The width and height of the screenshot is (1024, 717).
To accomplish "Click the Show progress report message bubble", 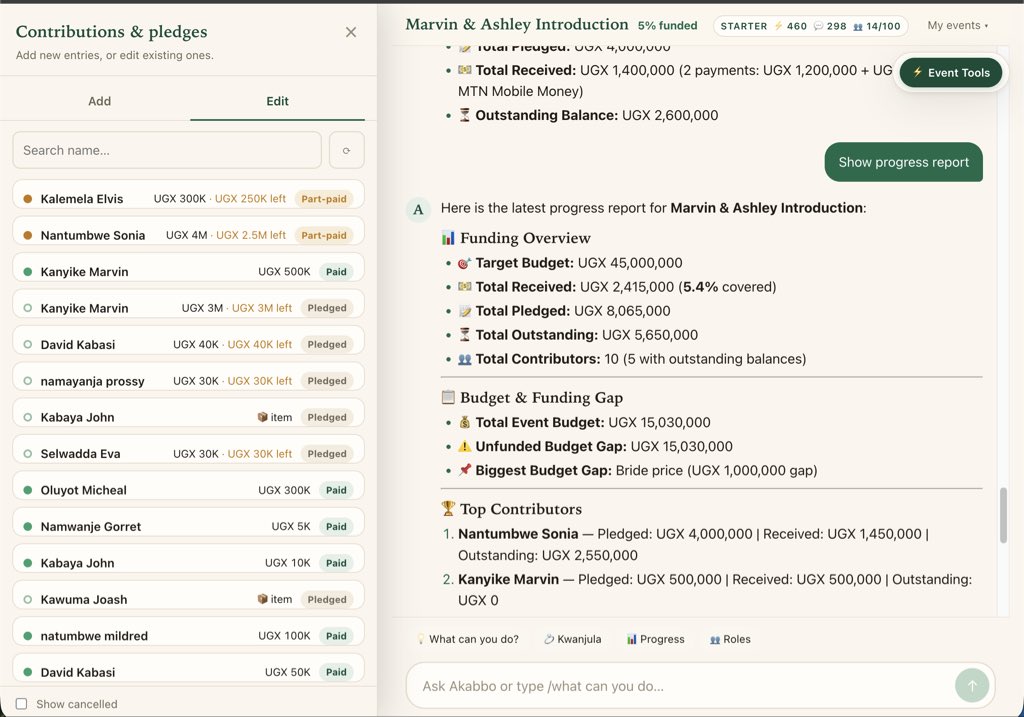I will coord(903,162).
